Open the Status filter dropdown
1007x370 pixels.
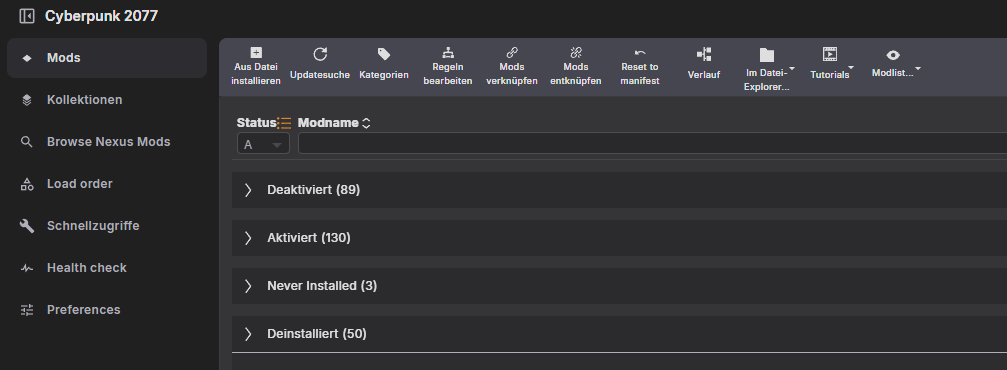[263, 144]
